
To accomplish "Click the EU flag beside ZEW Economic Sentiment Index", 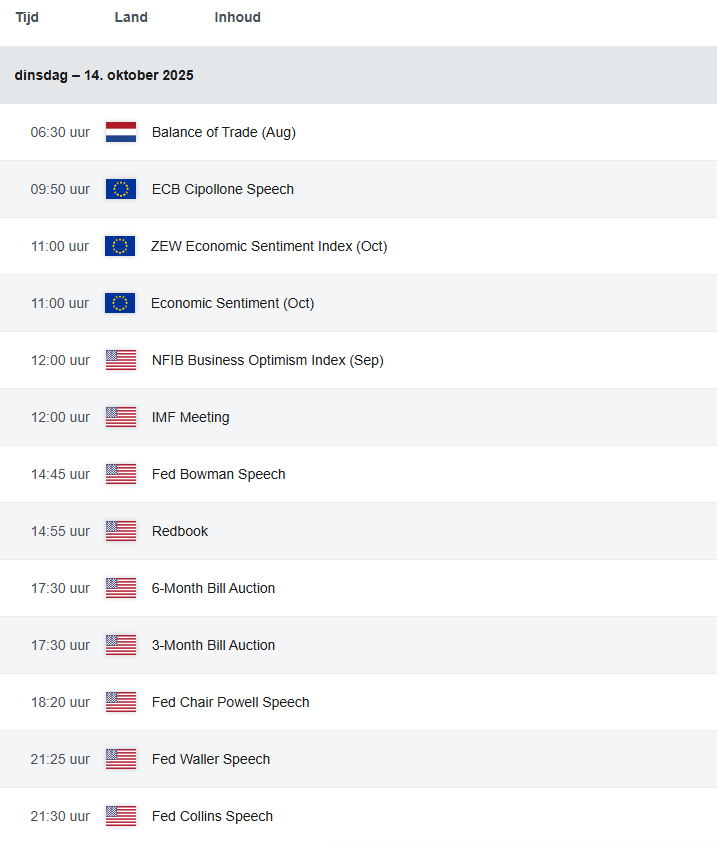I will [120, 246].
